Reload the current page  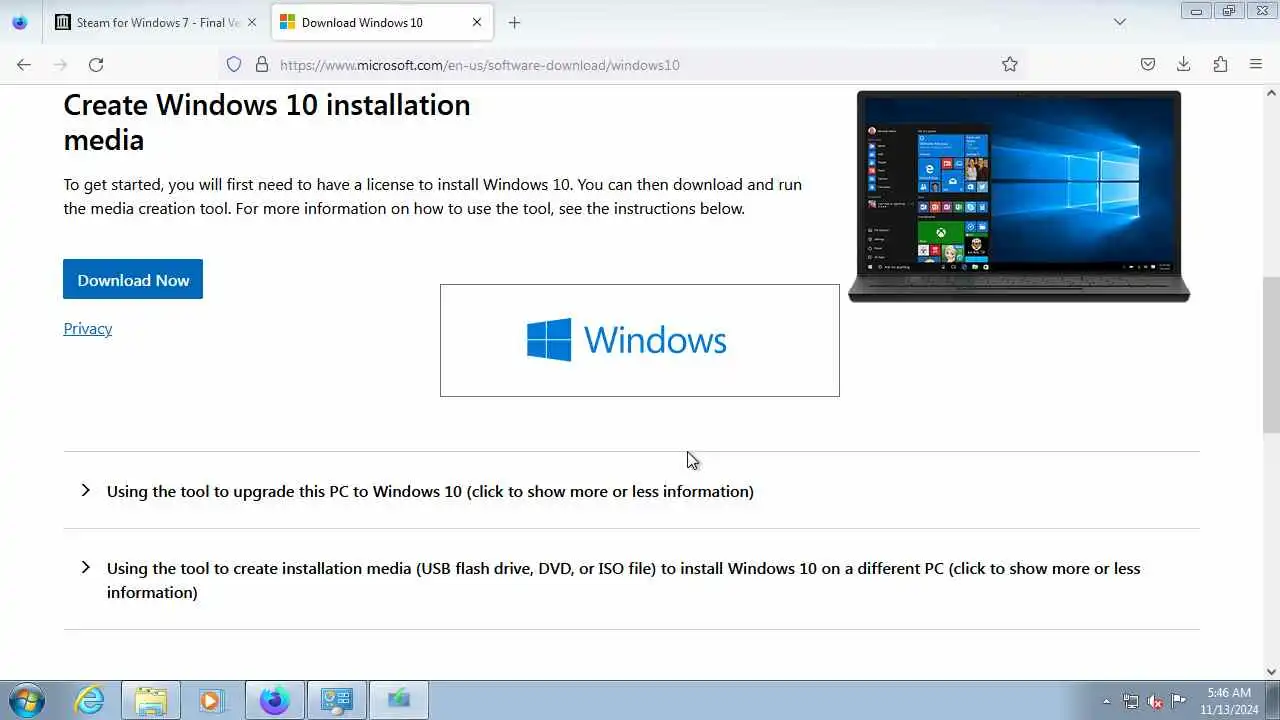(x=96, y=65)
